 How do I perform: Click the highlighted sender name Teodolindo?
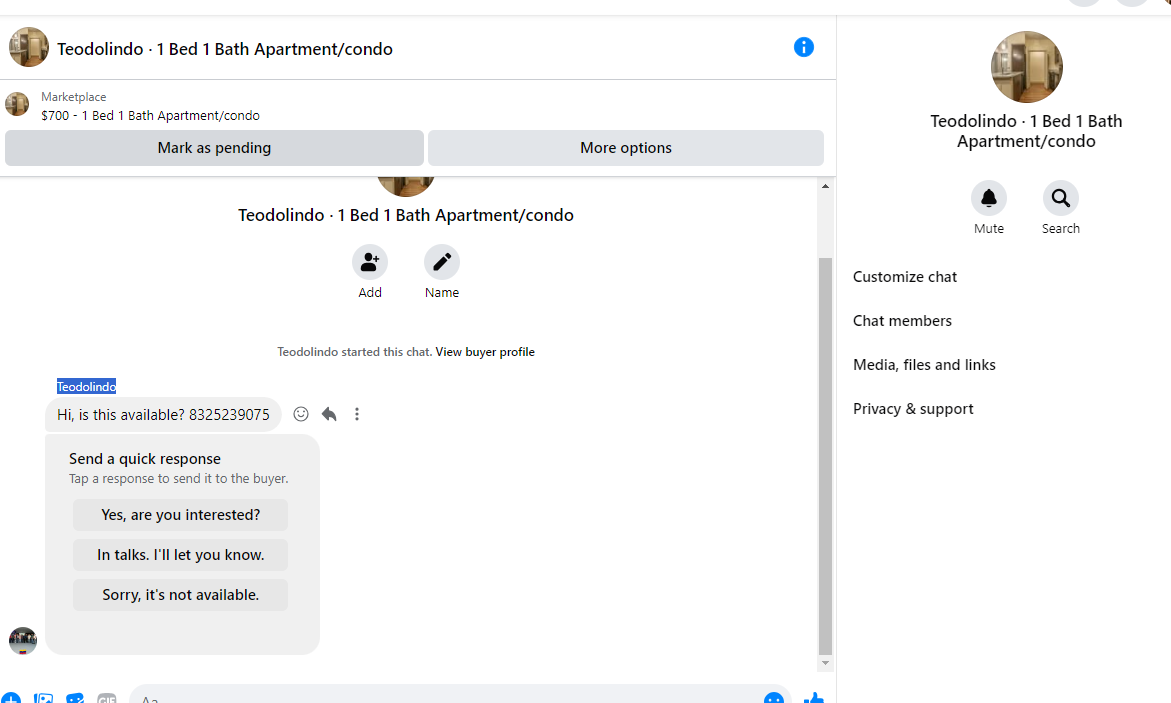click(x=87, y=386)
